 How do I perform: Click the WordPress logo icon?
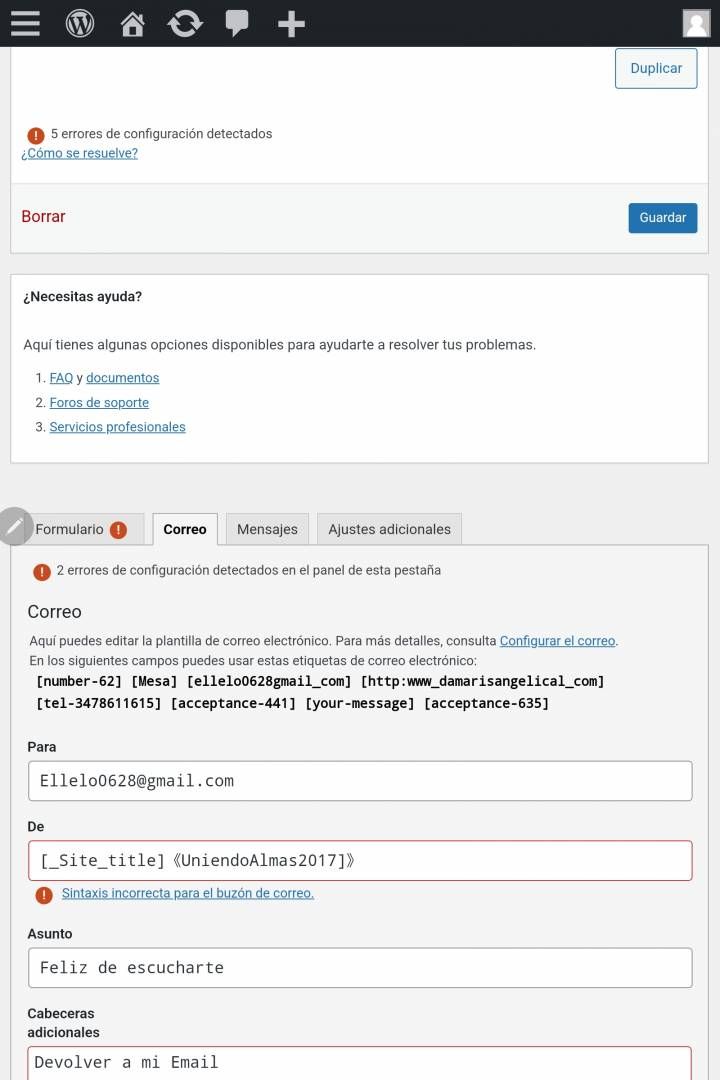point(80,23)
